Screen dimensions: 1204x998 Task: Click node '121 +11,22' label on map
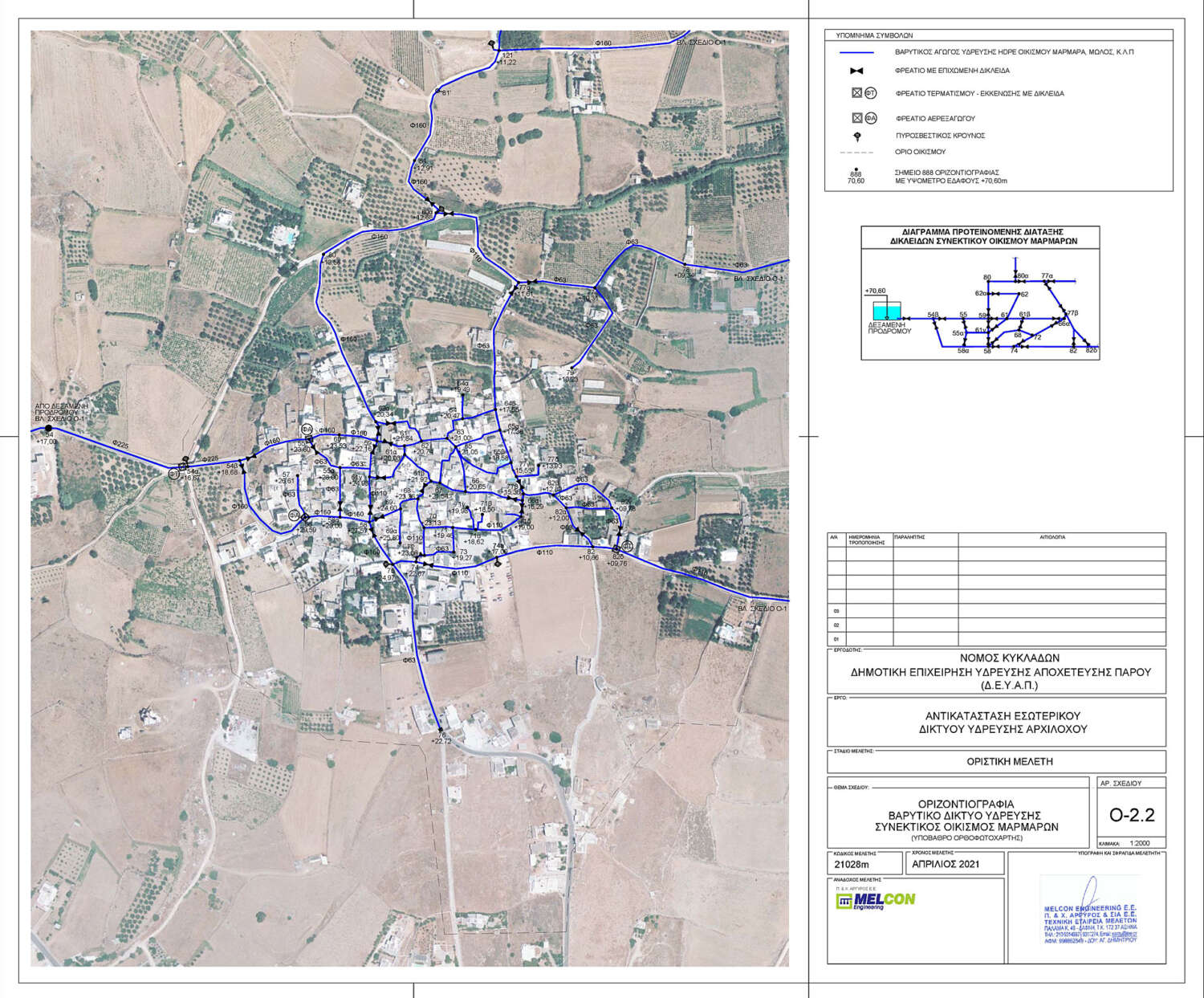[x=506, y=59]
